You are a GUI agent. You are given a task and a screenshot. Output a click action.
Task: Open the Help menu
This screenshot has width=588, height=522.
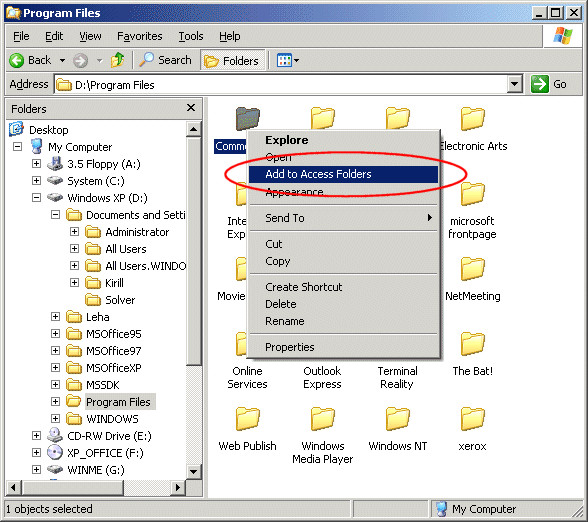[230, 36]
